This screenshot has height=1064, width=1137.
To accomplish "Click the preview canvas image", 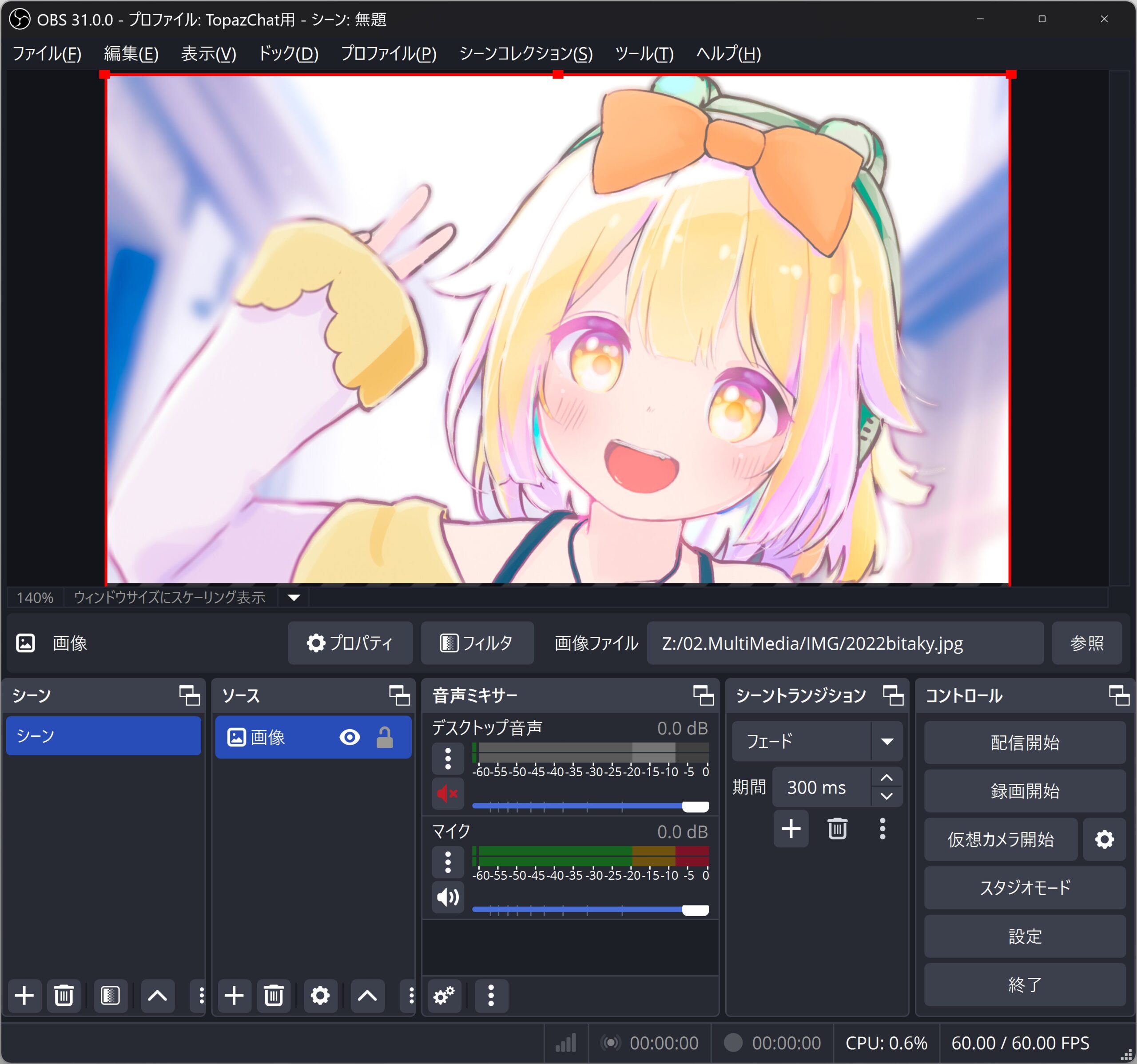I will (558, 330).
